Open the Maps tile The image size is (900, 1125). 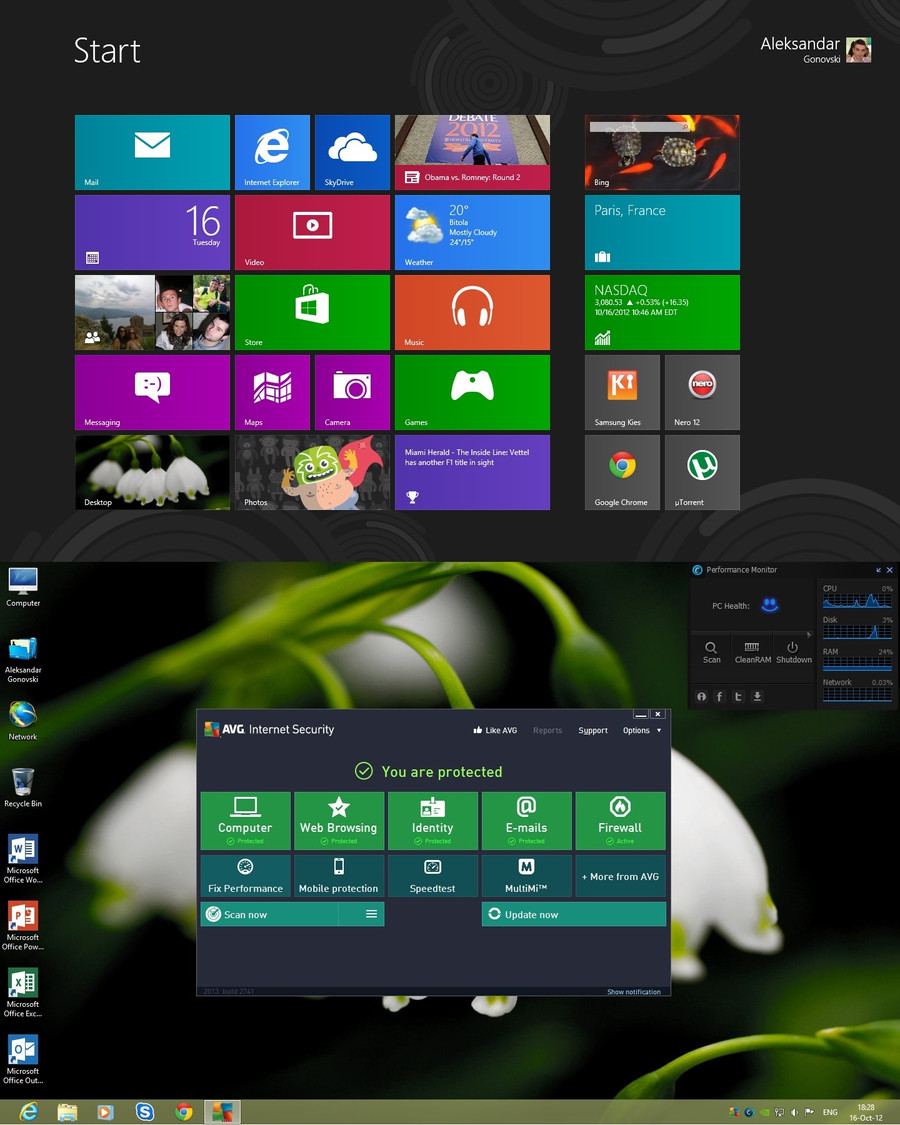coord(272,392)
